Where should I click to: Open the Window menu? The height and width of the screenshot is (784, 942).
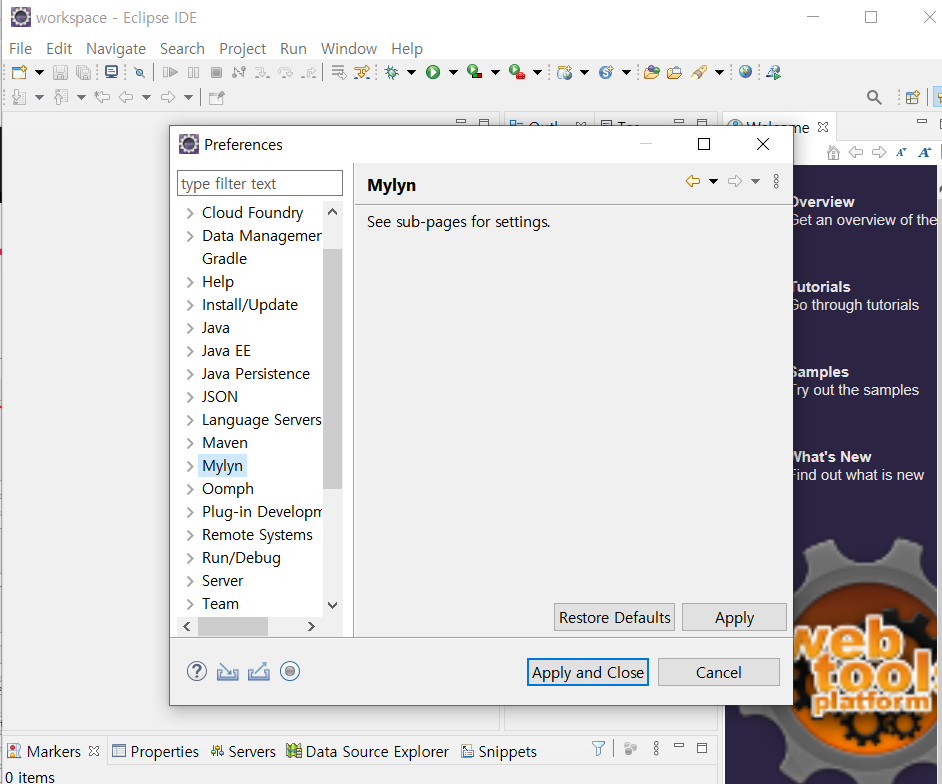[x=349, y=48]
